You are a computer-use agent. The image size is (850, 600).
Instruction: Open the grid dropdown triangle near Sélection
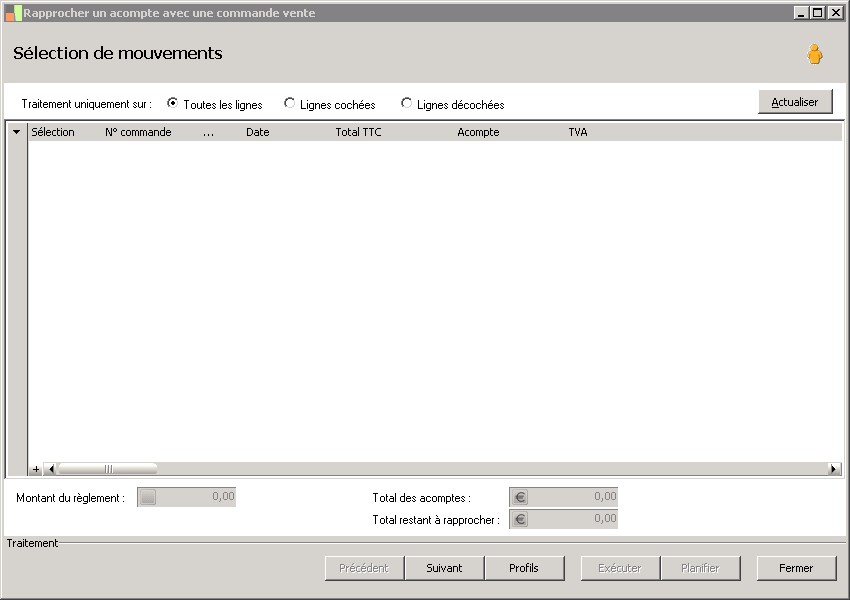click(17, 132)
